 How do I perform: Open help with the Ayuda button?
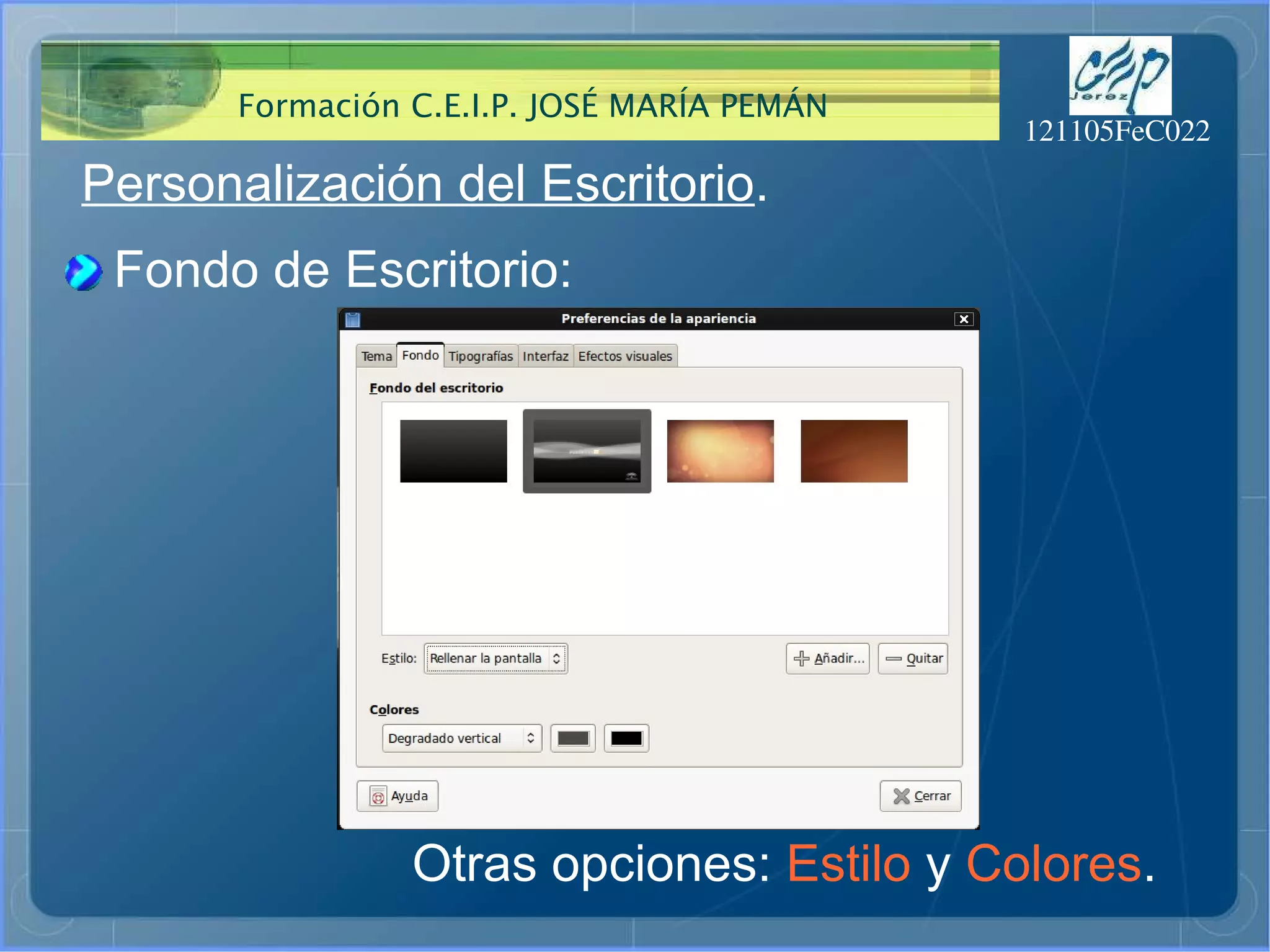(397, 796)
